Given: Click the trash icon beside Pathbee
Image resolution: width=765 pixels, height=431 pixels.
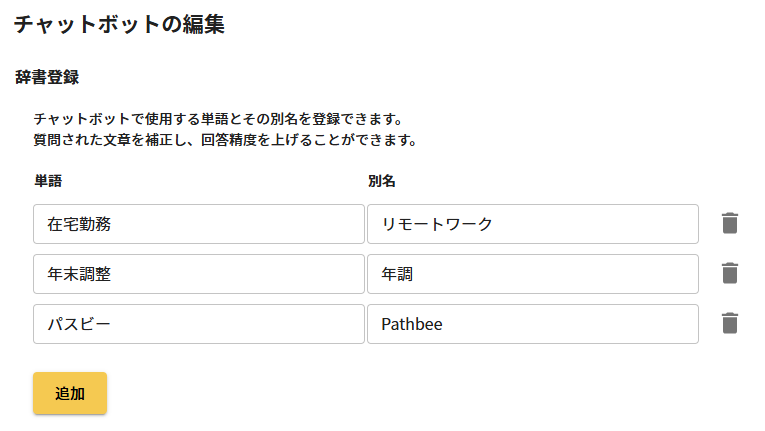Looking at the screenshot, I should pyautogui.click(x=730, y=323).
